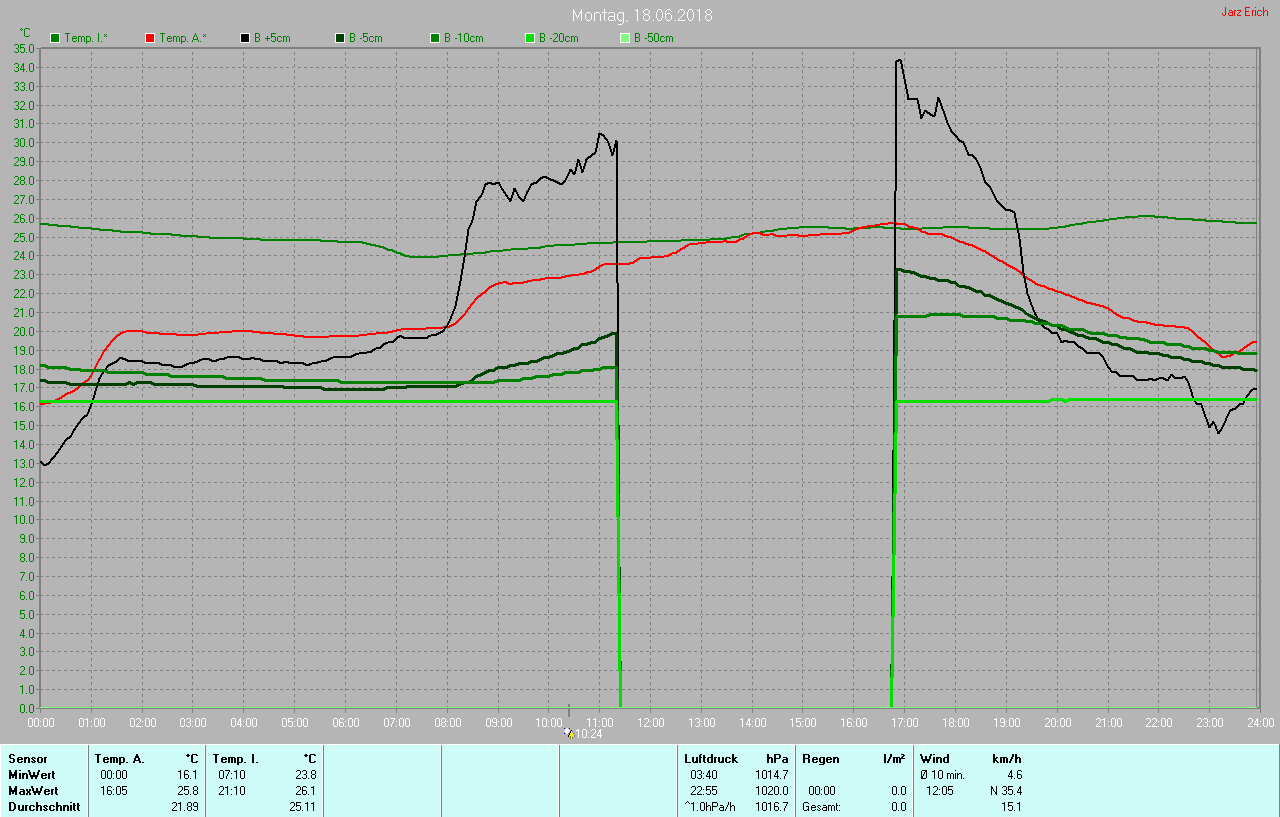The width and height of the screenshot is (1280, 817).
Task: Click the '22:55' time of maximum pressure
Action: pos(704,791)
